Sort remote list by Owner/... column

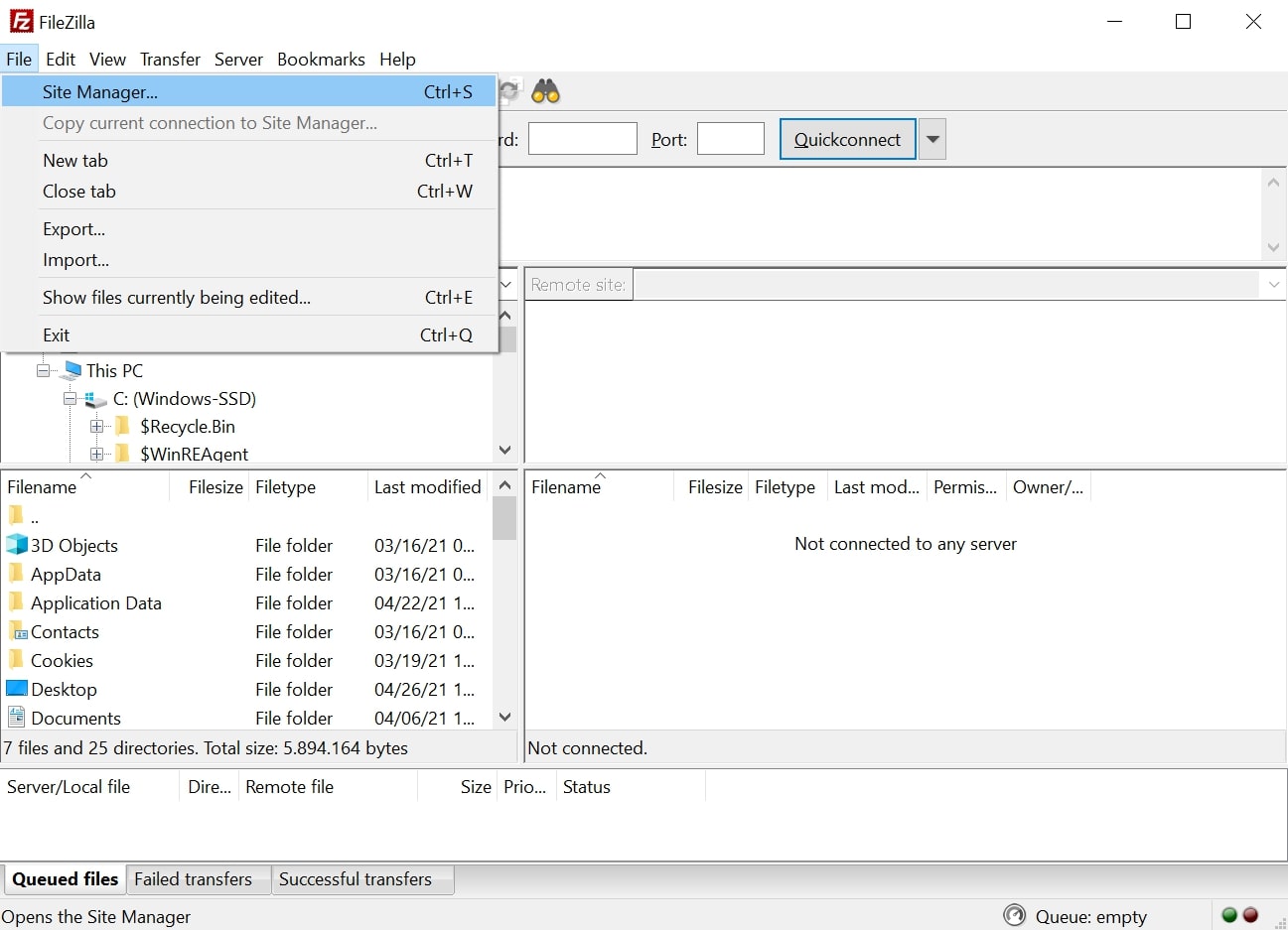tap(1048, 486)
